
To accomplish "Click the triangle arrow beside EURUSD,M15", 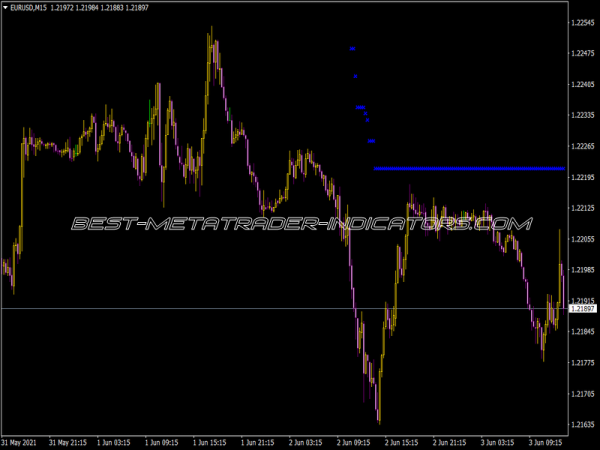I will tap(6, 8).
